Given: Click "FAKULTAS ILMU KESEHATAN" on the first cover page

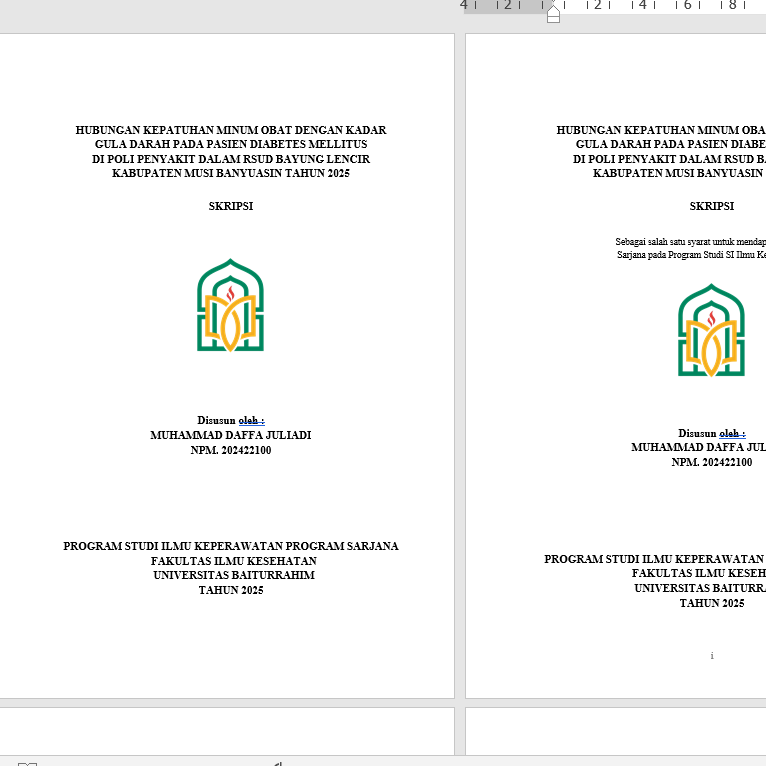Looking at the screenshot, I should pyautogui.click(x=234, y=561).
